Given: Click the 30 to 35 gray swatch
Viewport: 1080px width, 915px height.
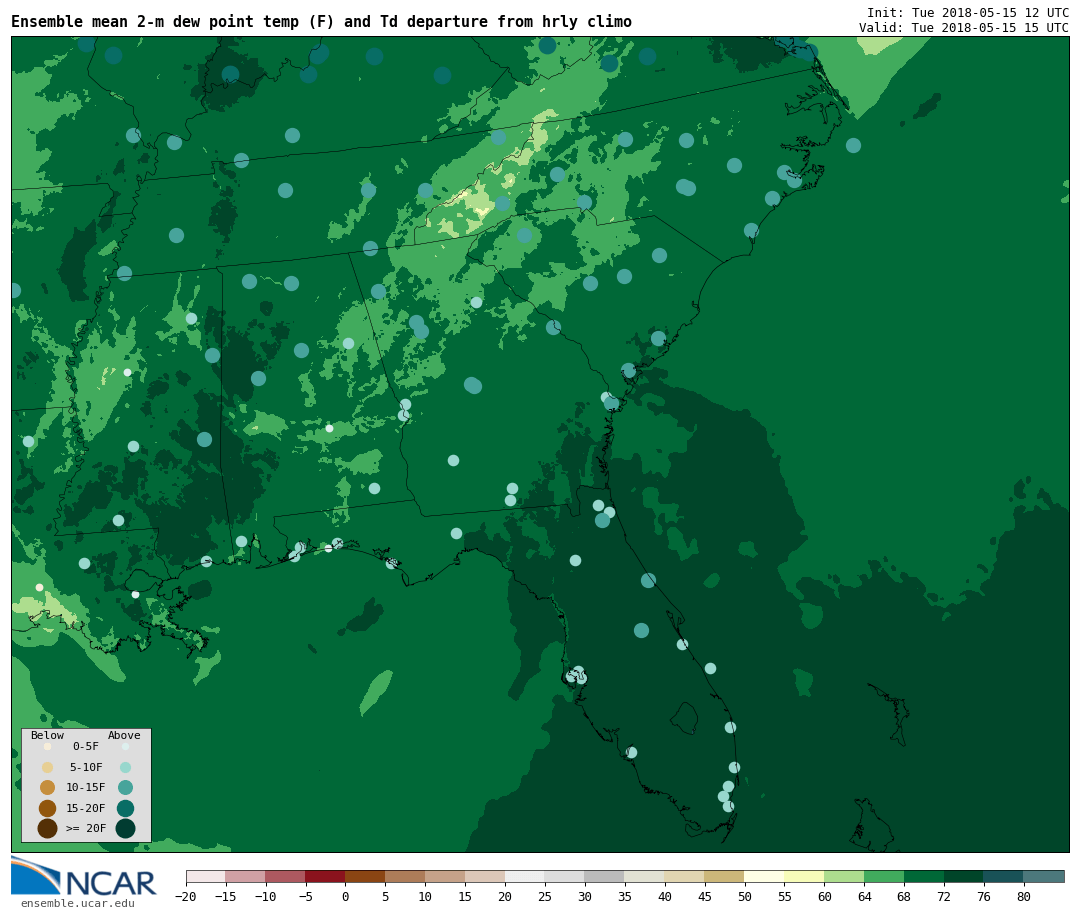Looking at the screenshot, I should [605, 876].
